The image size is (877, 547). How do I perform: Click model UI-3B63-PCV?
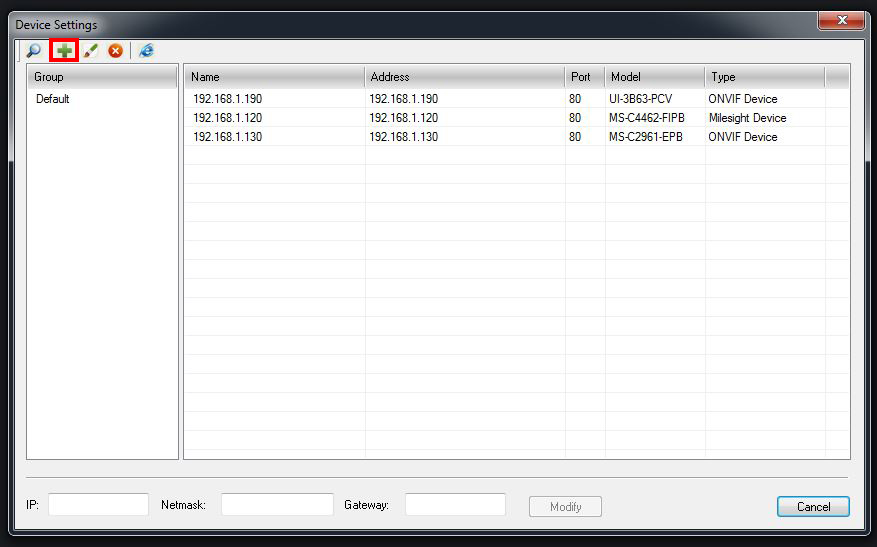(x=640, y=99)
